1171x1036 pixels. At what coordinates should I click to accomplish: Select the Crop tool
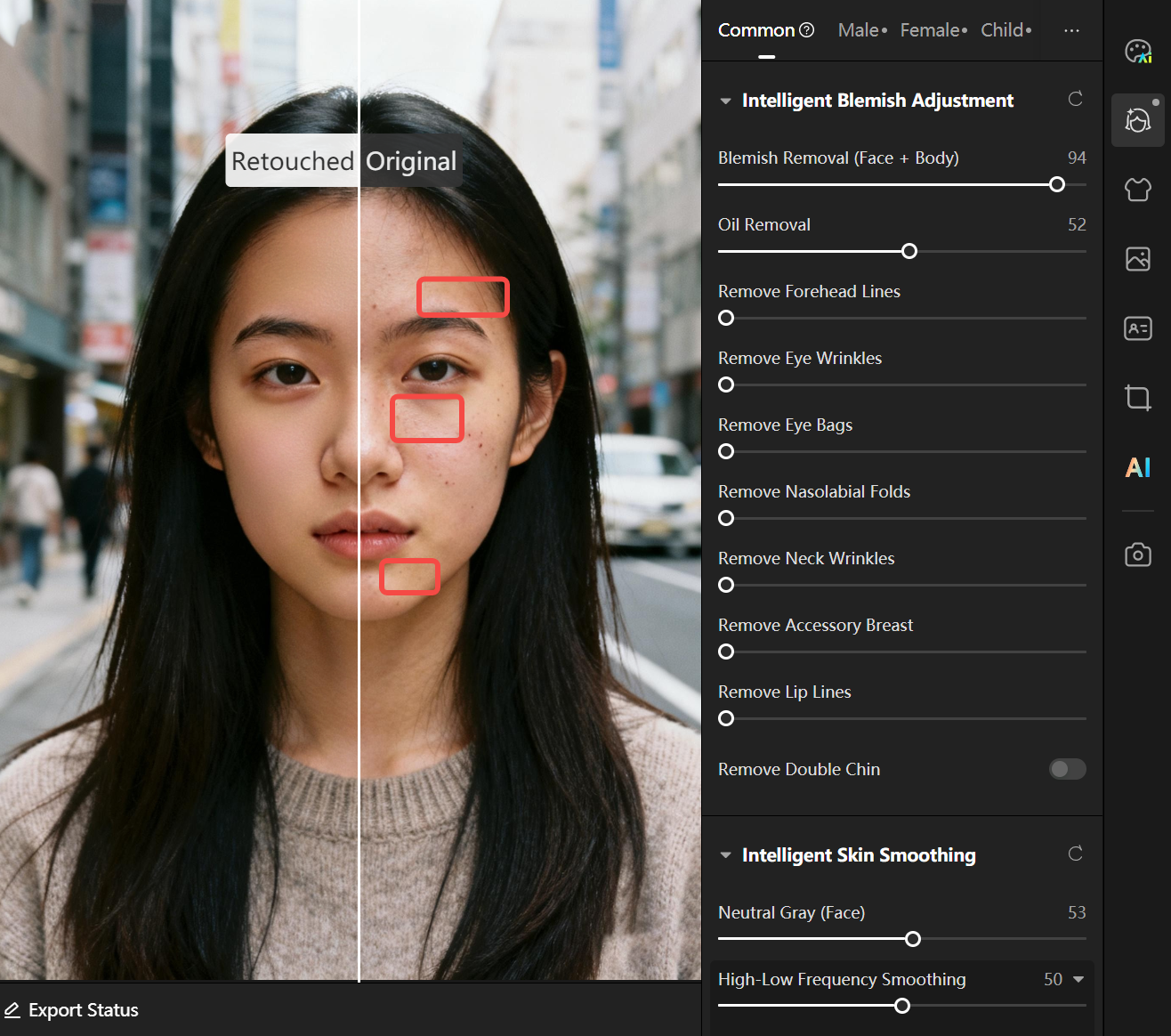(x=1137, y=397)
